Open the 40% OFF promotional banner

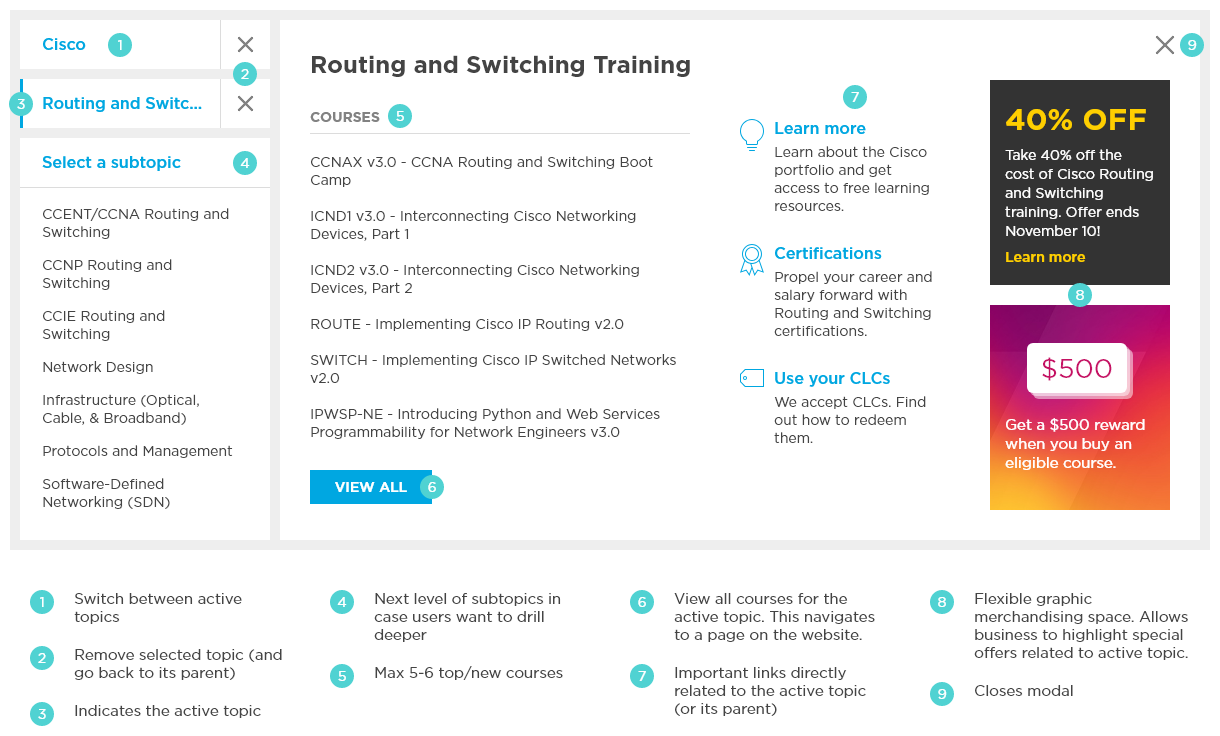[x=1079, y=182]
